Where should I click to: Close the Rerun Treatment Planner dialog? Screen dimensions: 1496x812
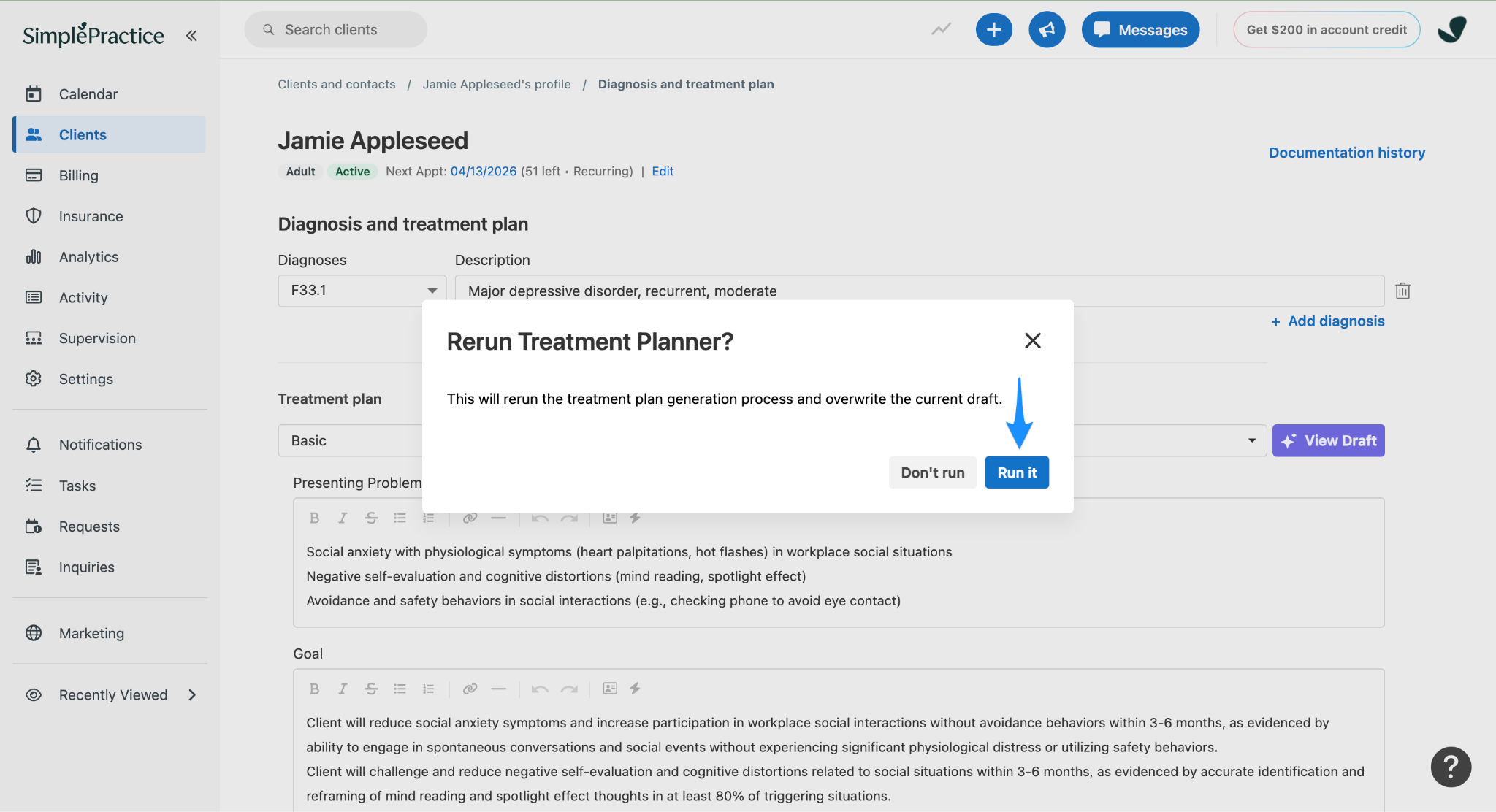tap(1032, 340)
